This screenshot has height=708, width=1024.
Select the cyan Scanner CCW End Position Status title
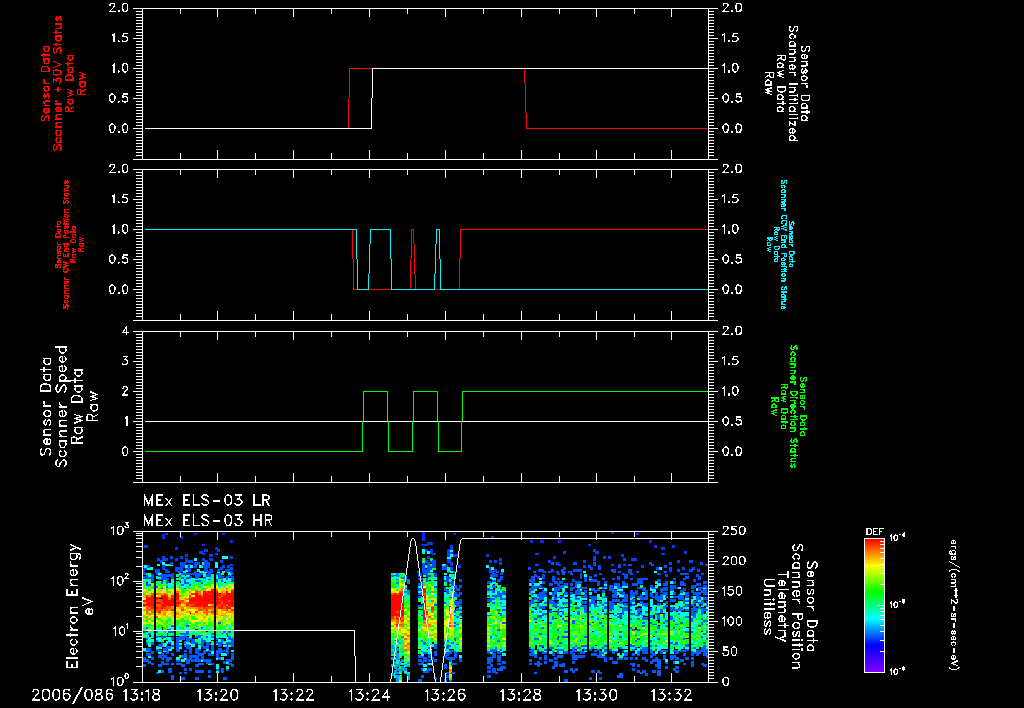(x=779, y=244)
